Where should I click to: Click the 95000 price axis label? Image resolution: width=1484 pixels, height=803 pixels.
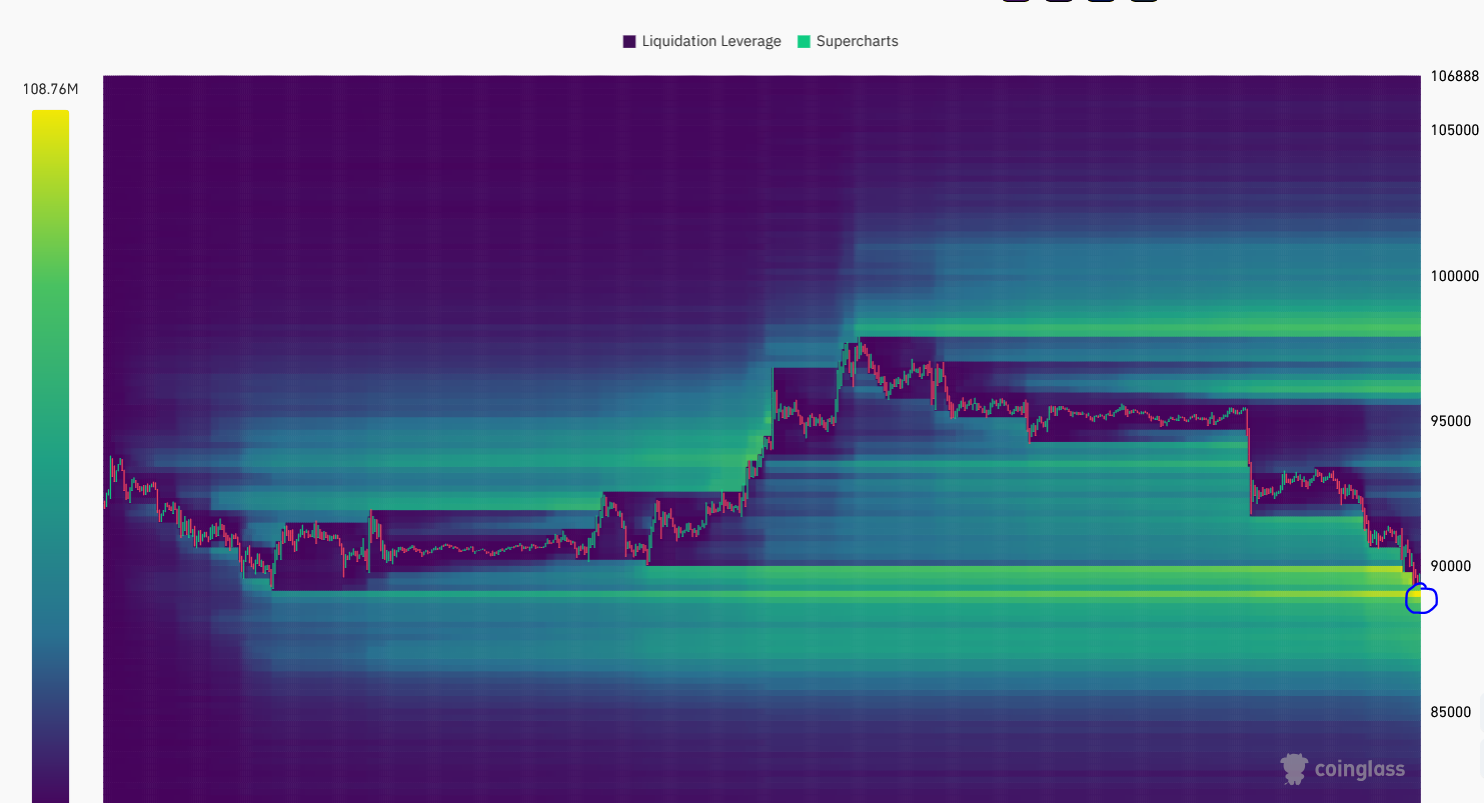pos(1451,421)
